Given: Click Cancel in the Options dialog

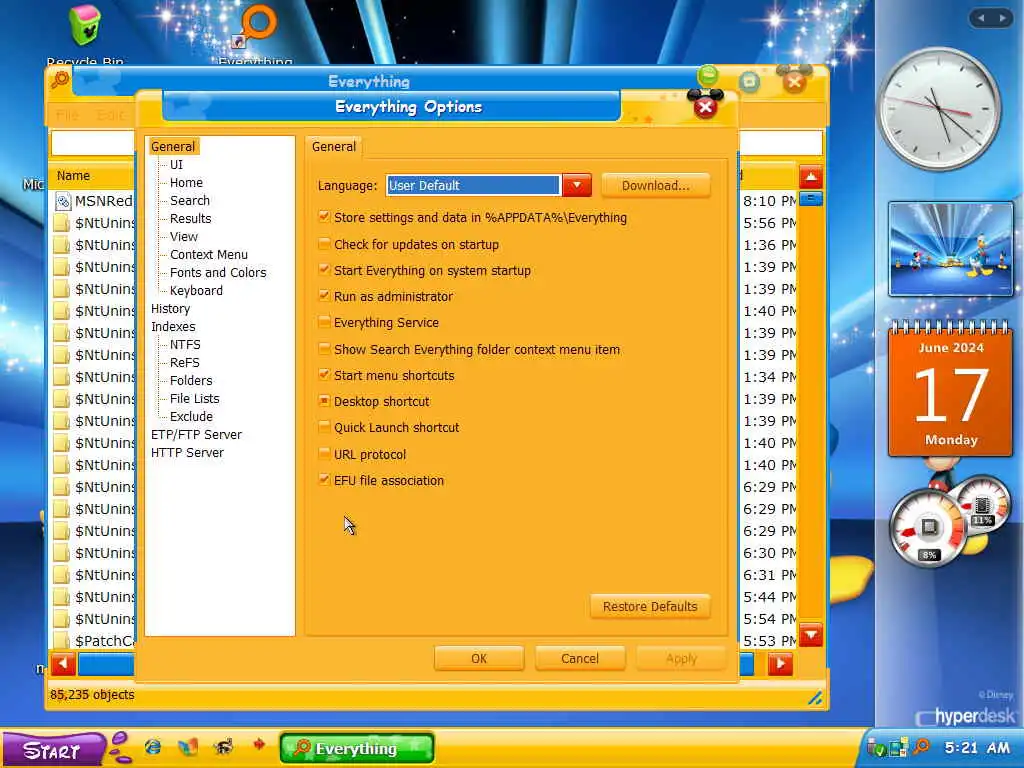Looking at the screenshot, I should coord(579,658).
